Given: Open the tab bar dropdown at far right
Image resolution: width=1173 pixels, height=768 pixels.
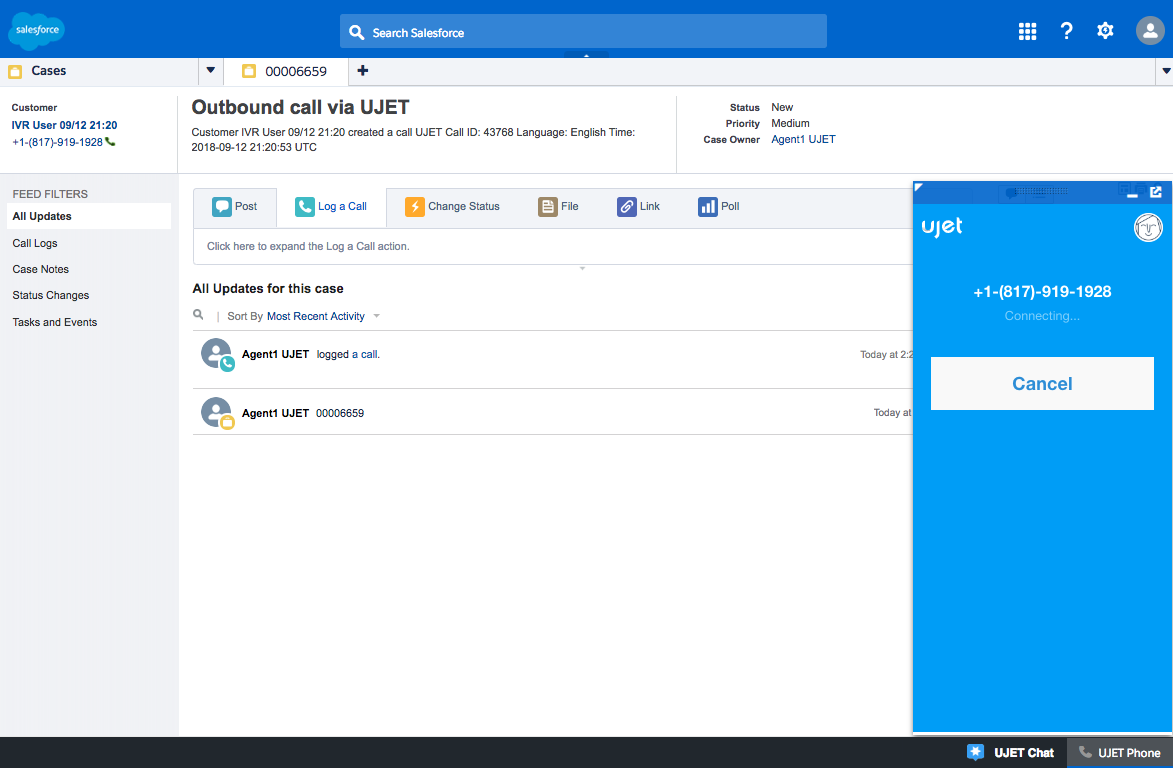Looking at the screenshot, I should pyautogui.click(x=1164, y=71).
